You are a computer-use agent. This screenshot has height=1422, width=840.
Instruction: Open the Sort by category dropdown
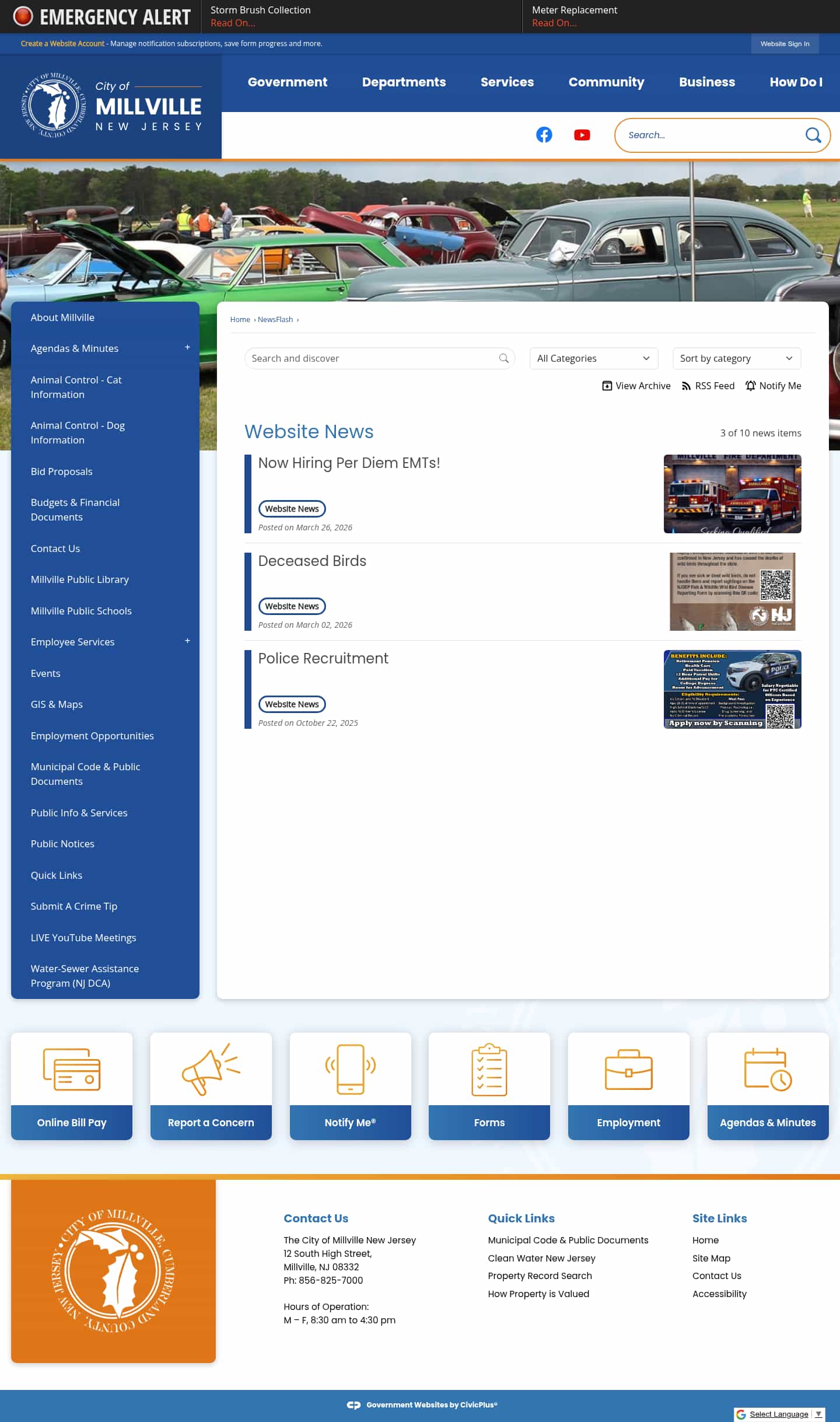point(736,358)
